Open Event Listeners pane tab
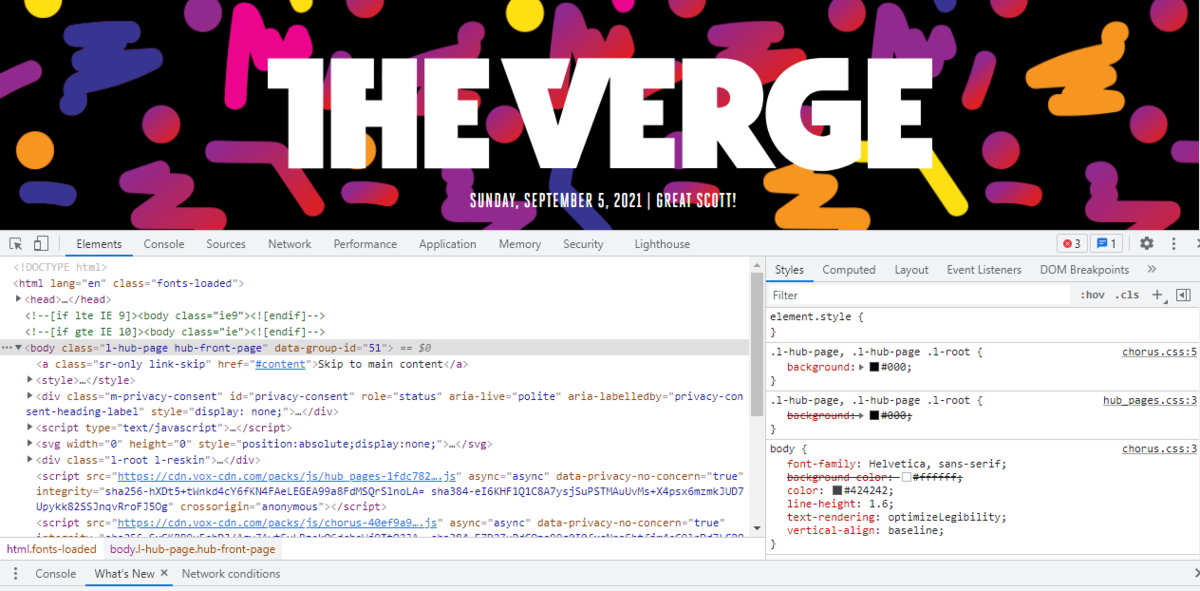This screenshot has width=1200, height=591. pyautogui.click(x=984, y=270)
